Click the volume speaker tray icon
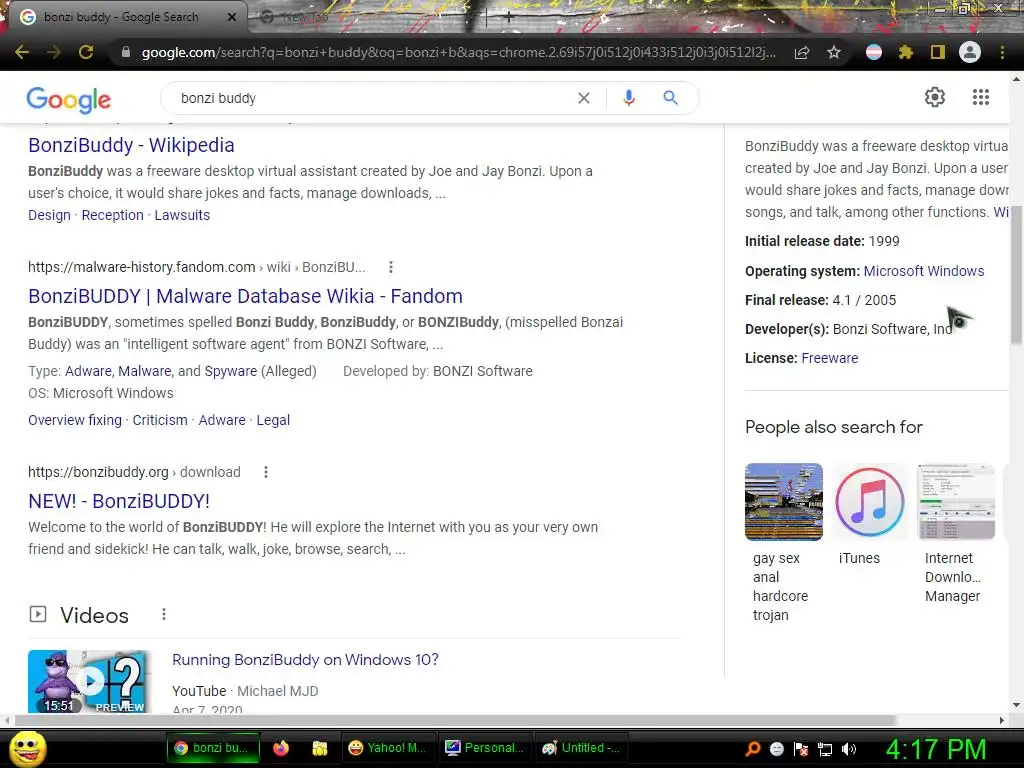Viewport: 1024px width, 768px height. [848, 749]
